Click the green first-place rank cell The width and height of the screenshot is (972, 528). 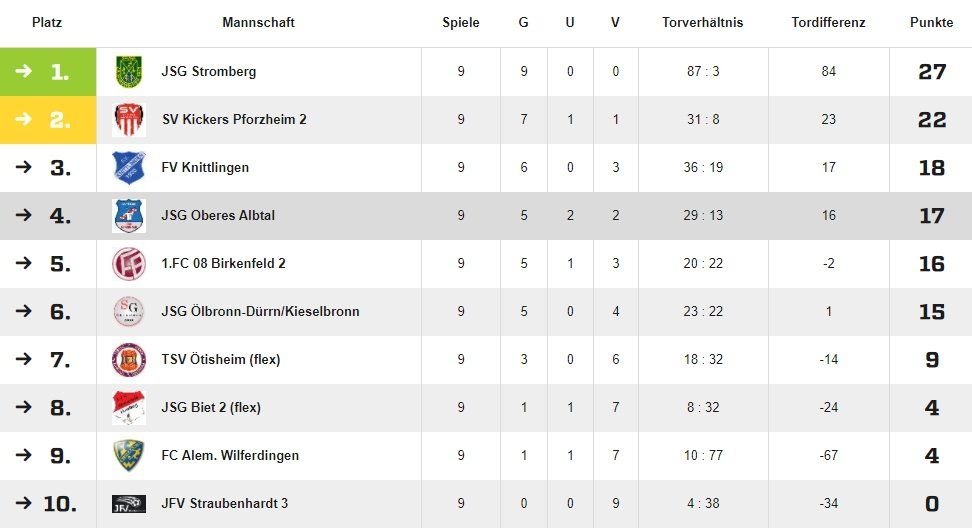point(48,72)
